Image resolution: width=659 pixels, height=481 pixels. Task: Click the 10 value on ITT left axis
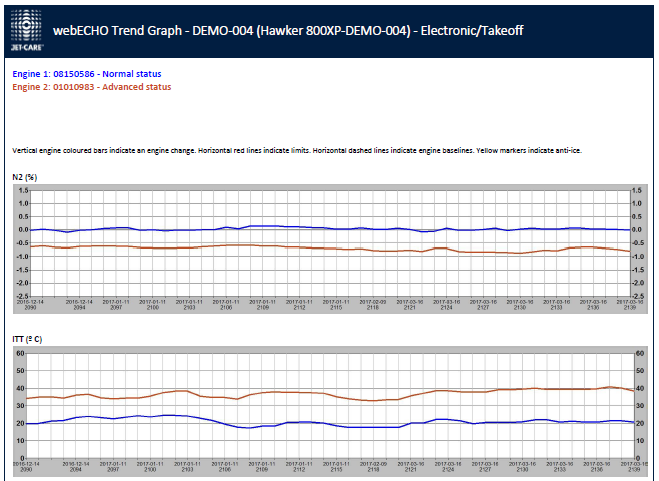[20, 441]
